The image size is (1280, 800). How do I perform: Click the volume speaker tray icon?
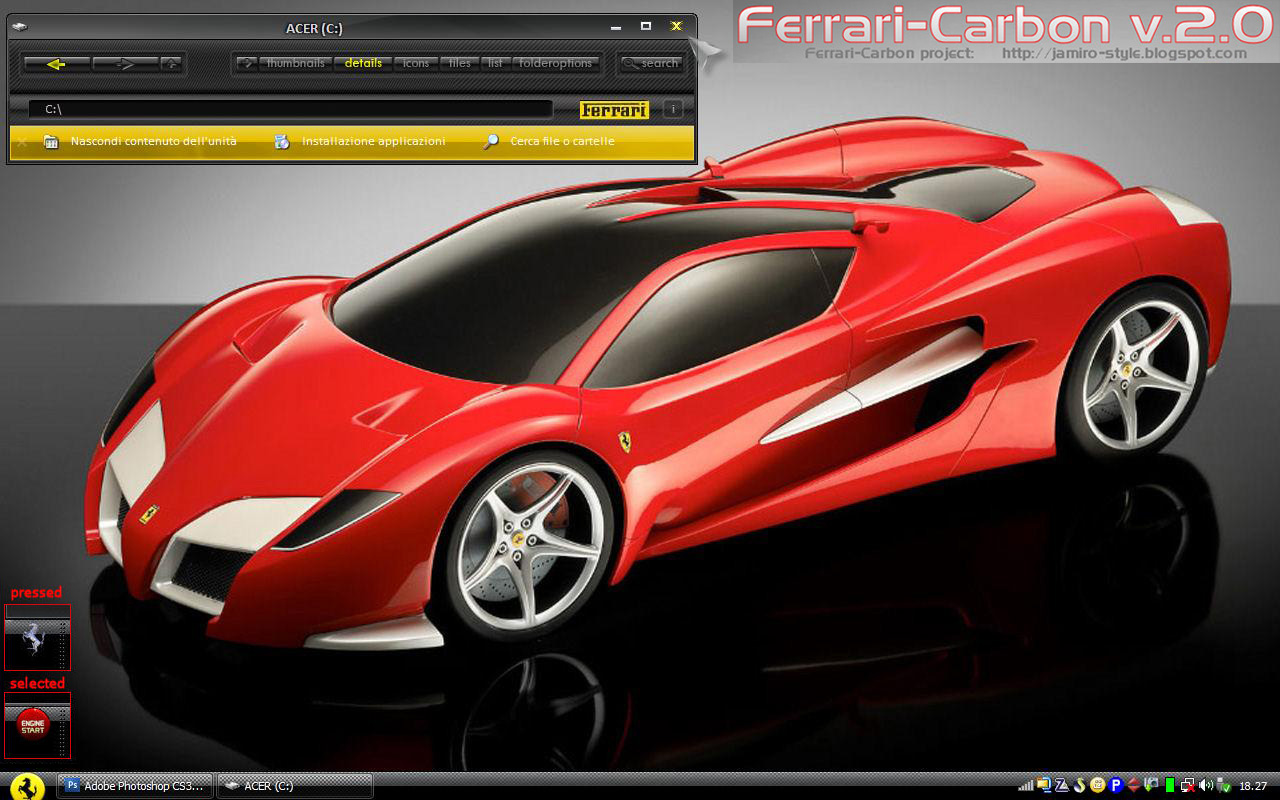point(1206,785)
